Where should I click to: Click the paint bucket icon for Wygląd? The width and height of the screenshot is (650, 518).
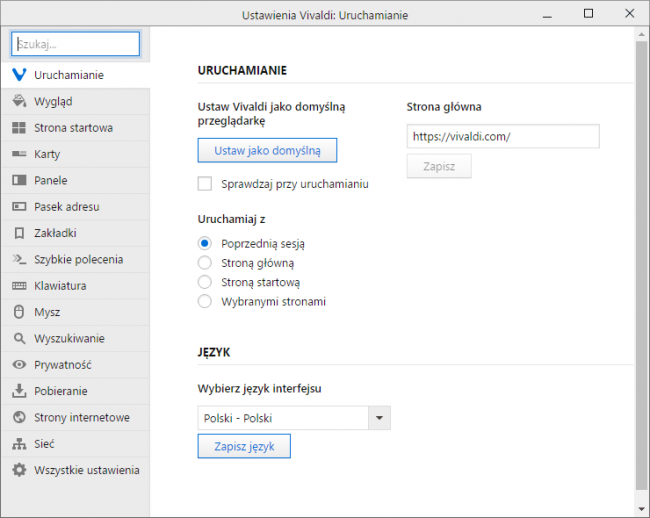19,101
